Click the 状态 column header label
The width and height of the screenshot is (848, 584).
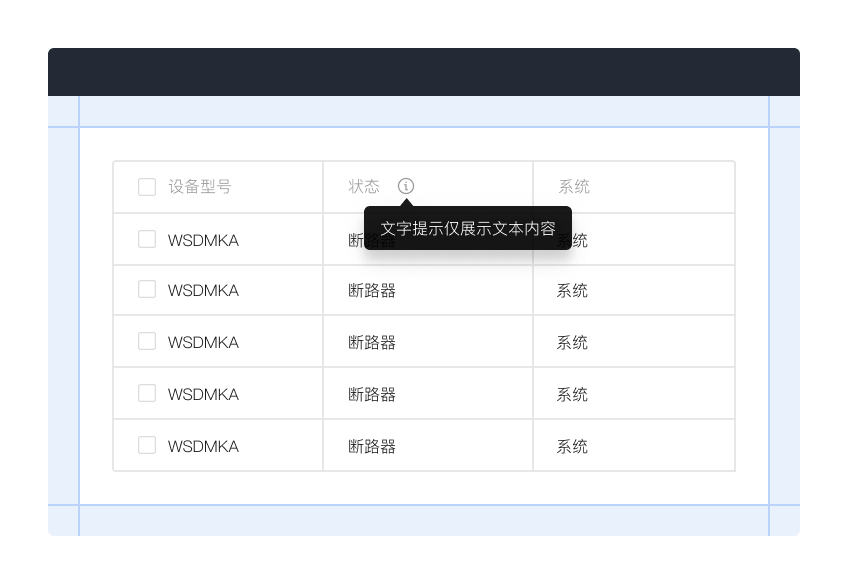click(x=364, y=186)
